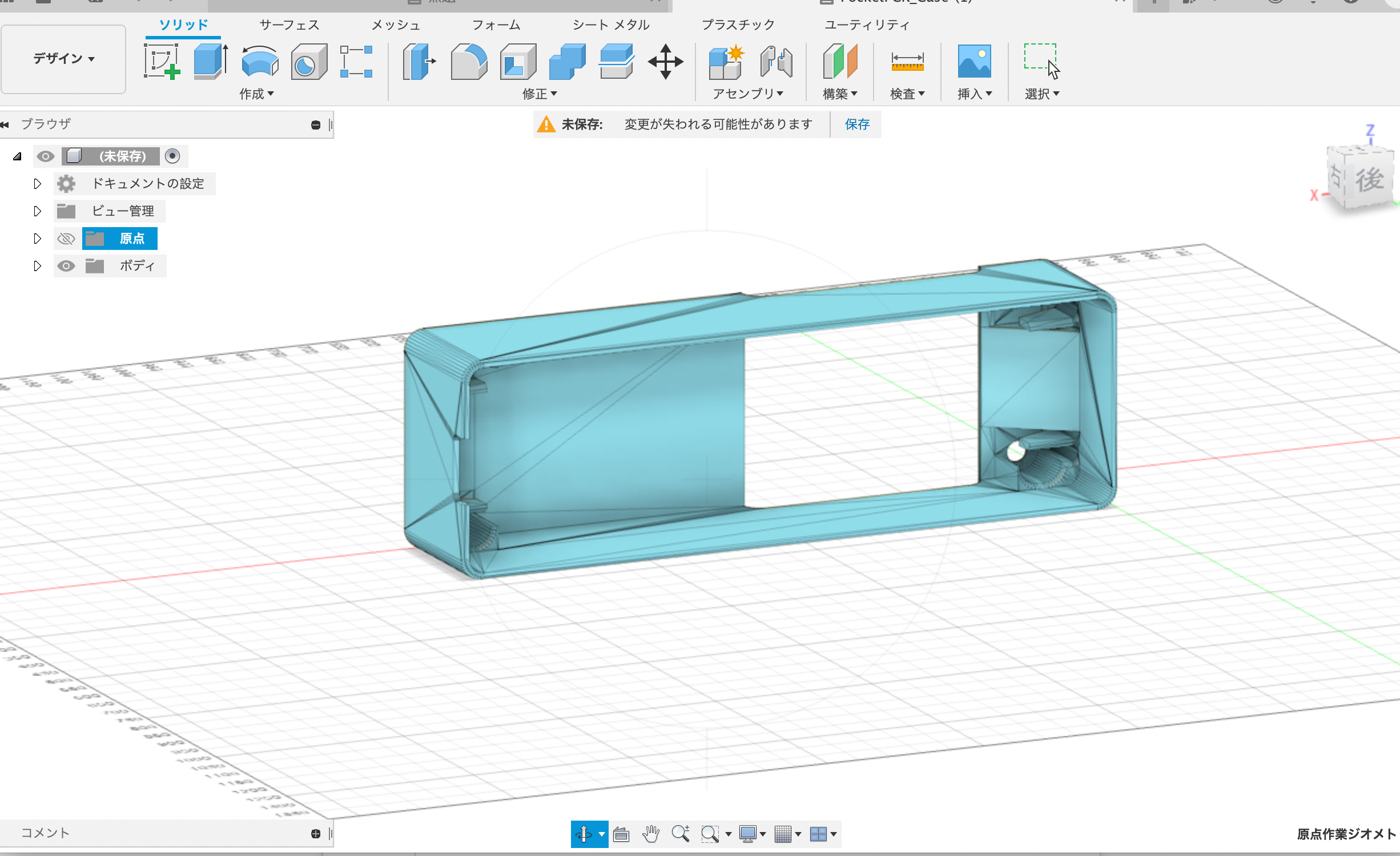Select the Combine tool

click(x=567, y=61)
